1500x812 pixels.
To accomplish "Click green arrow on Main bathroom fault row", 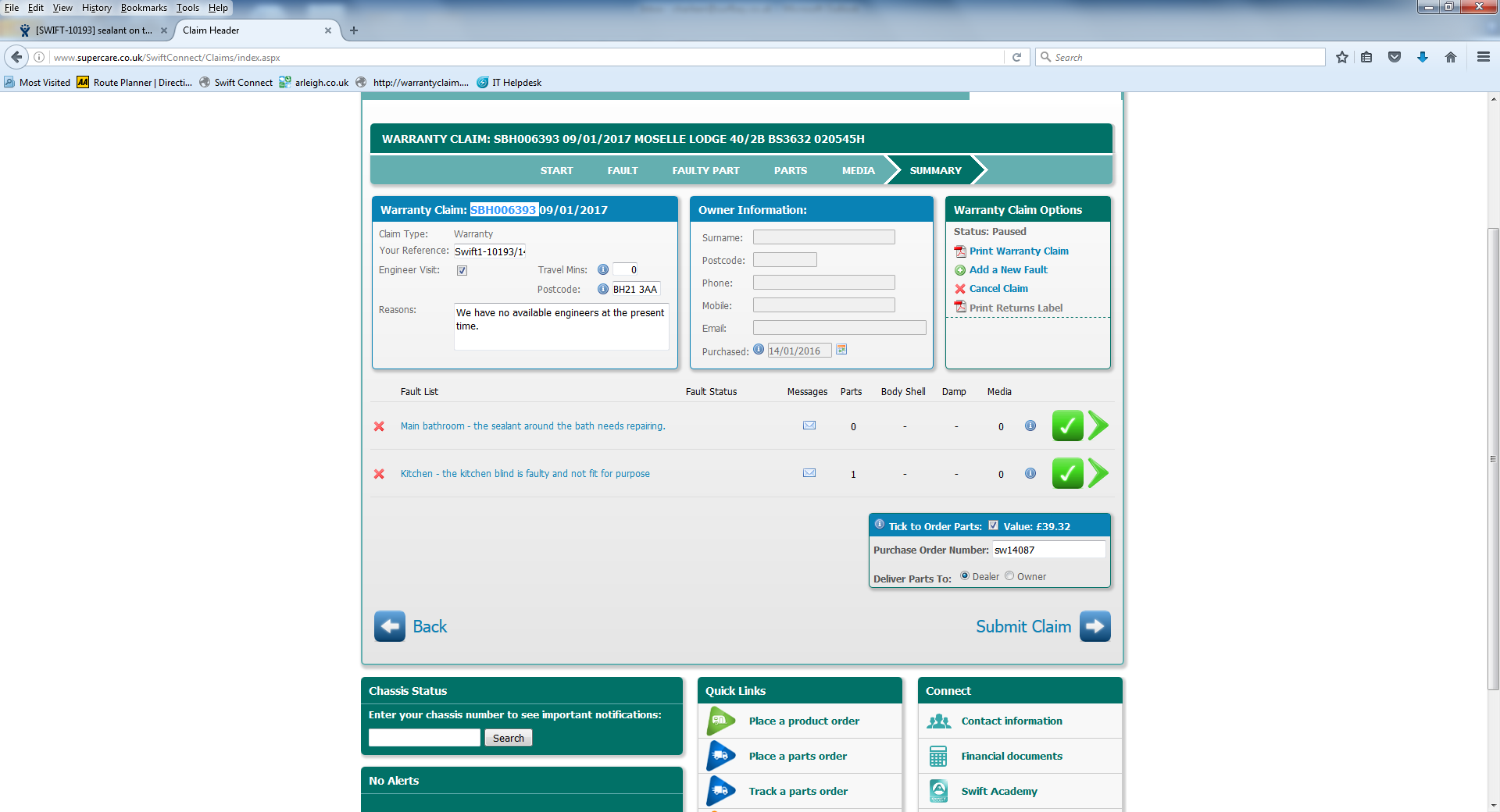I will [1098, 426].
